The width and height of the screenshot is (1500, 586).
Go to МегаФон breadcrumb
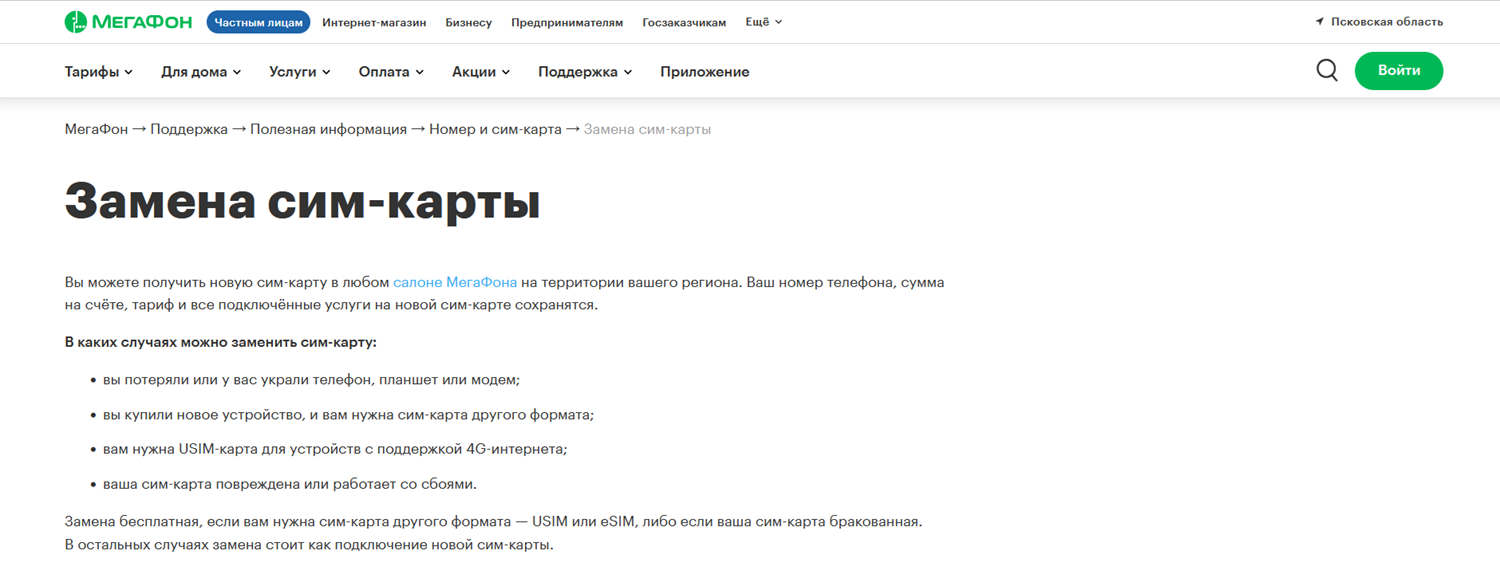click(96, 129)
